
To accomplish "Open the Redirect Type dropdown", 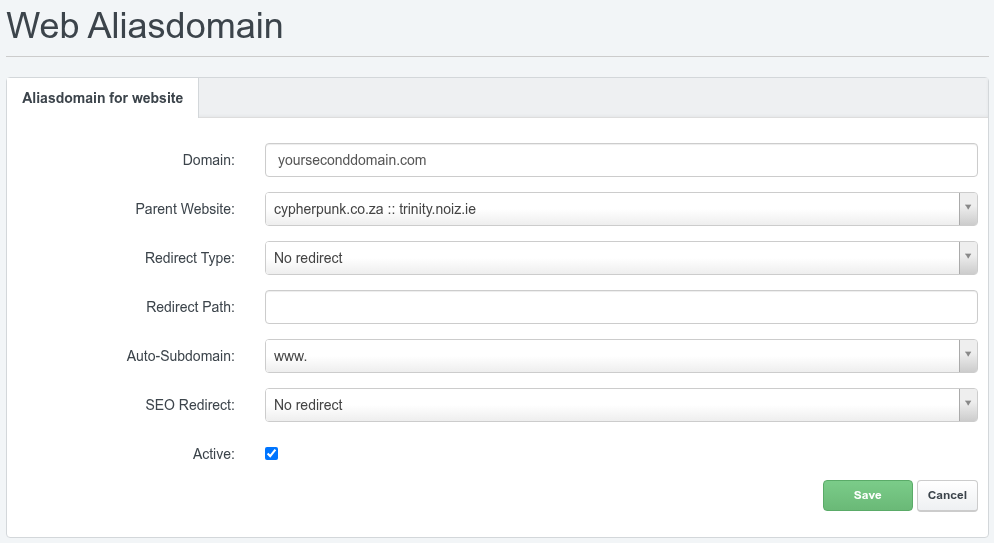I will click(621, 258).
